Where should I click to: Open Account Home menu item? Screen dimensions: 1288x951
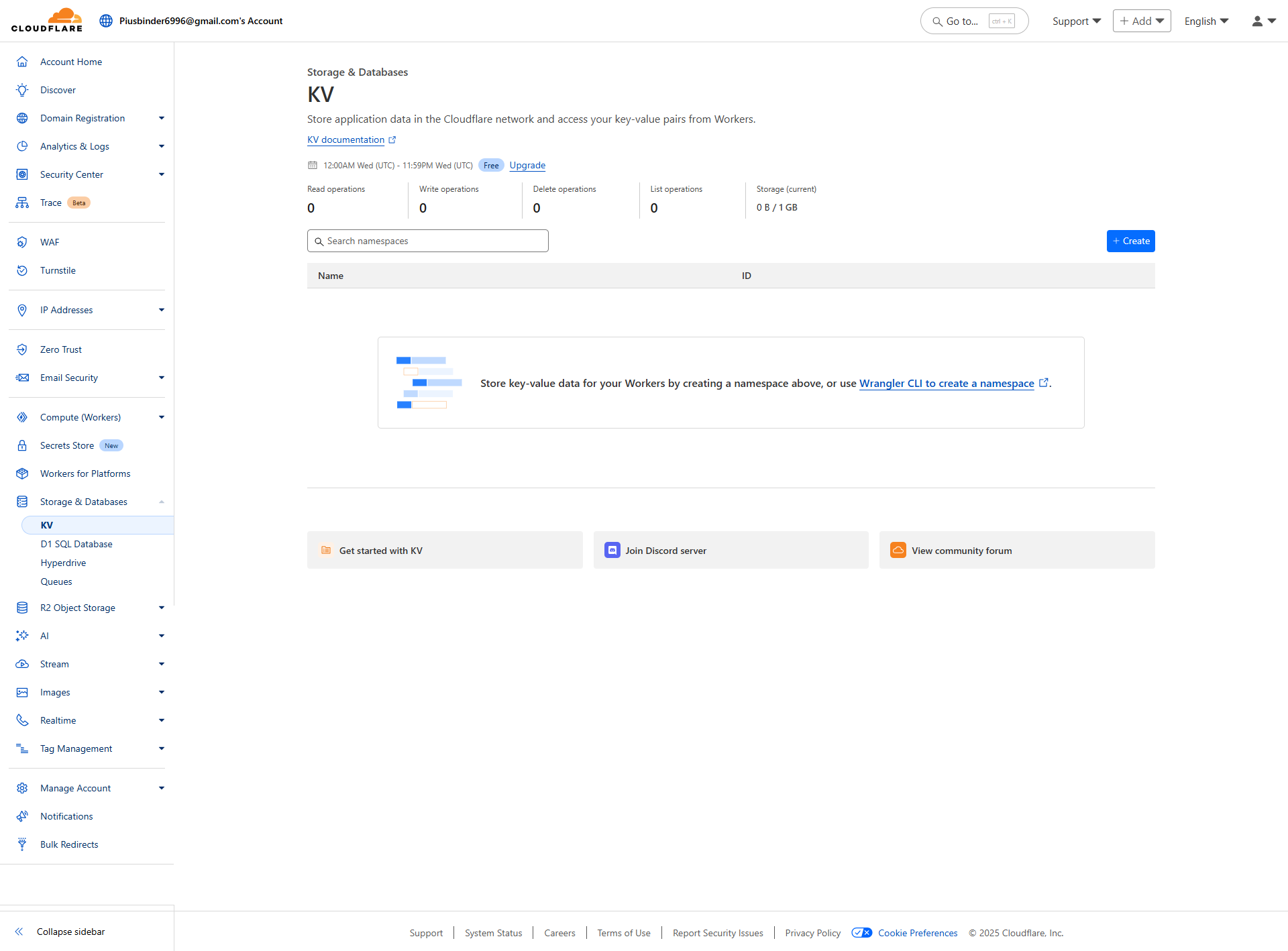point(71,62)
